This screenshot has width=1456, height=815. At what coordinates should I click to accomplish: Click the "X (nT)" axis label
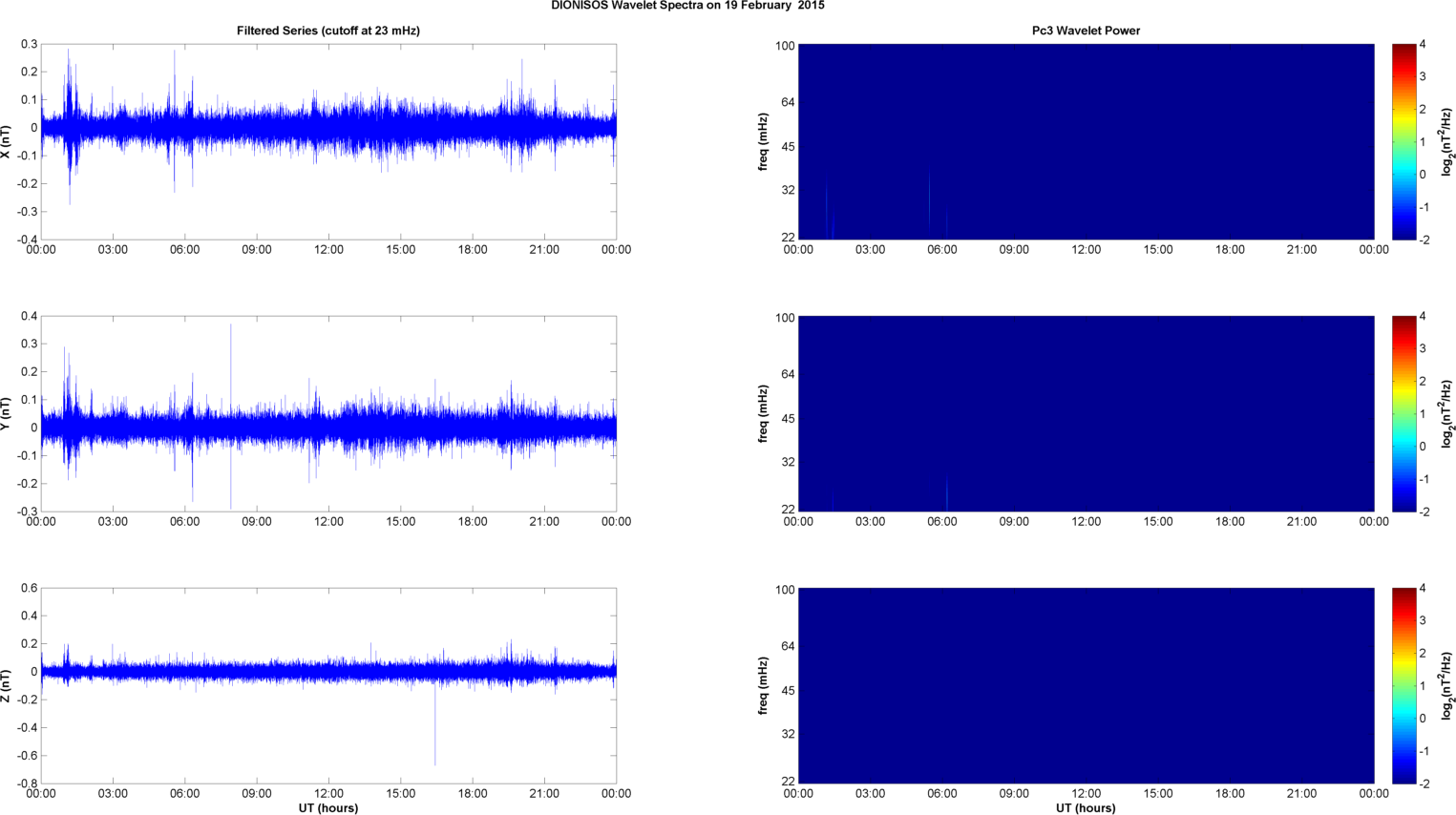7,141
